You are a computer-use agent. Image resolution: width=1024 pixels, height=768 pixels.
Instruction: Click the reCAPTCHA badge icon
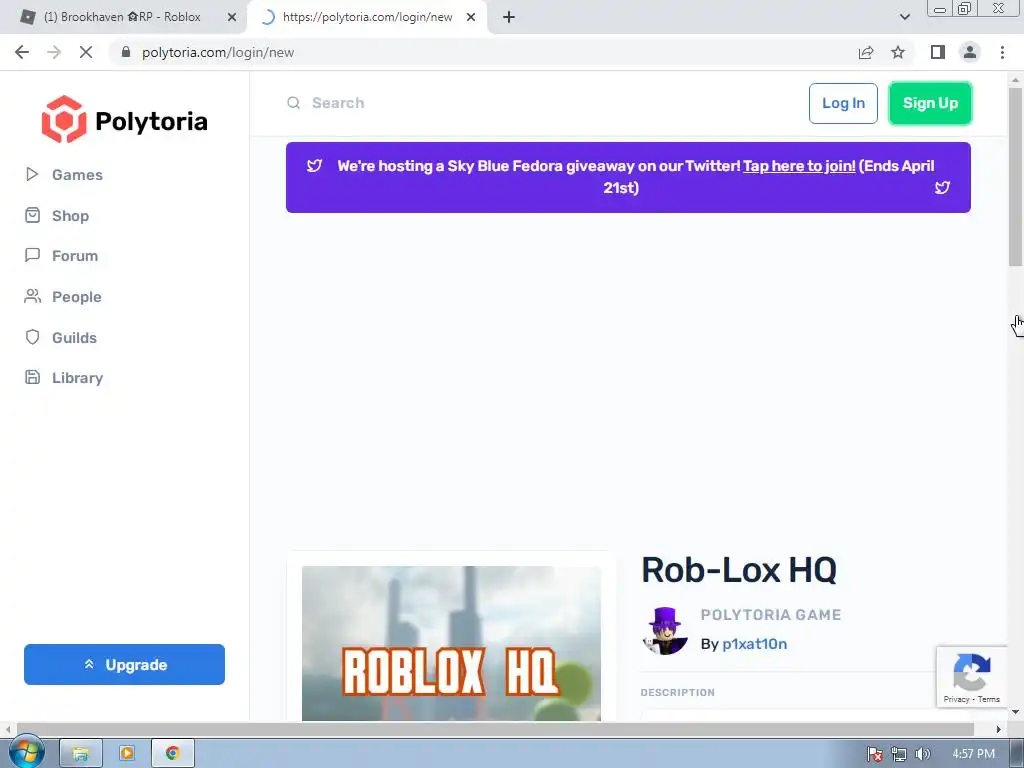point(972,671)
